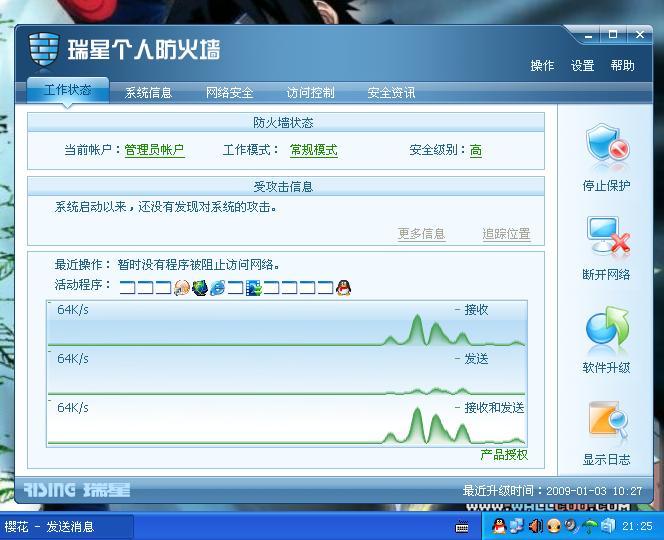Image resolution: width=664 pixels, height=540 pixels.
Task: Click the first blank window icon in active programs
Action: tap(127, 288)
